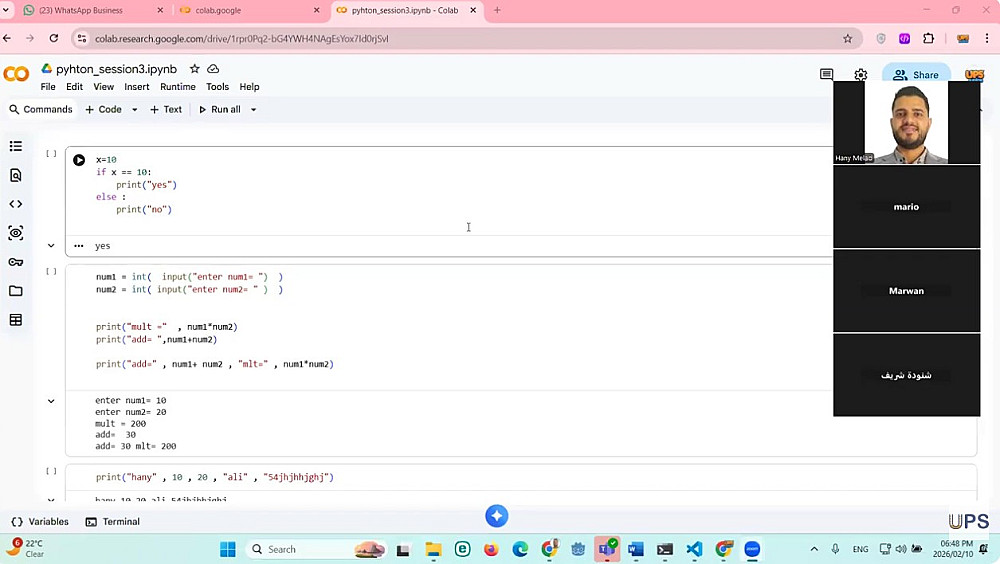Add a new Code cell
This screenshot has width=1000, height=564.
pyautogui.click(x=103, y=110)
